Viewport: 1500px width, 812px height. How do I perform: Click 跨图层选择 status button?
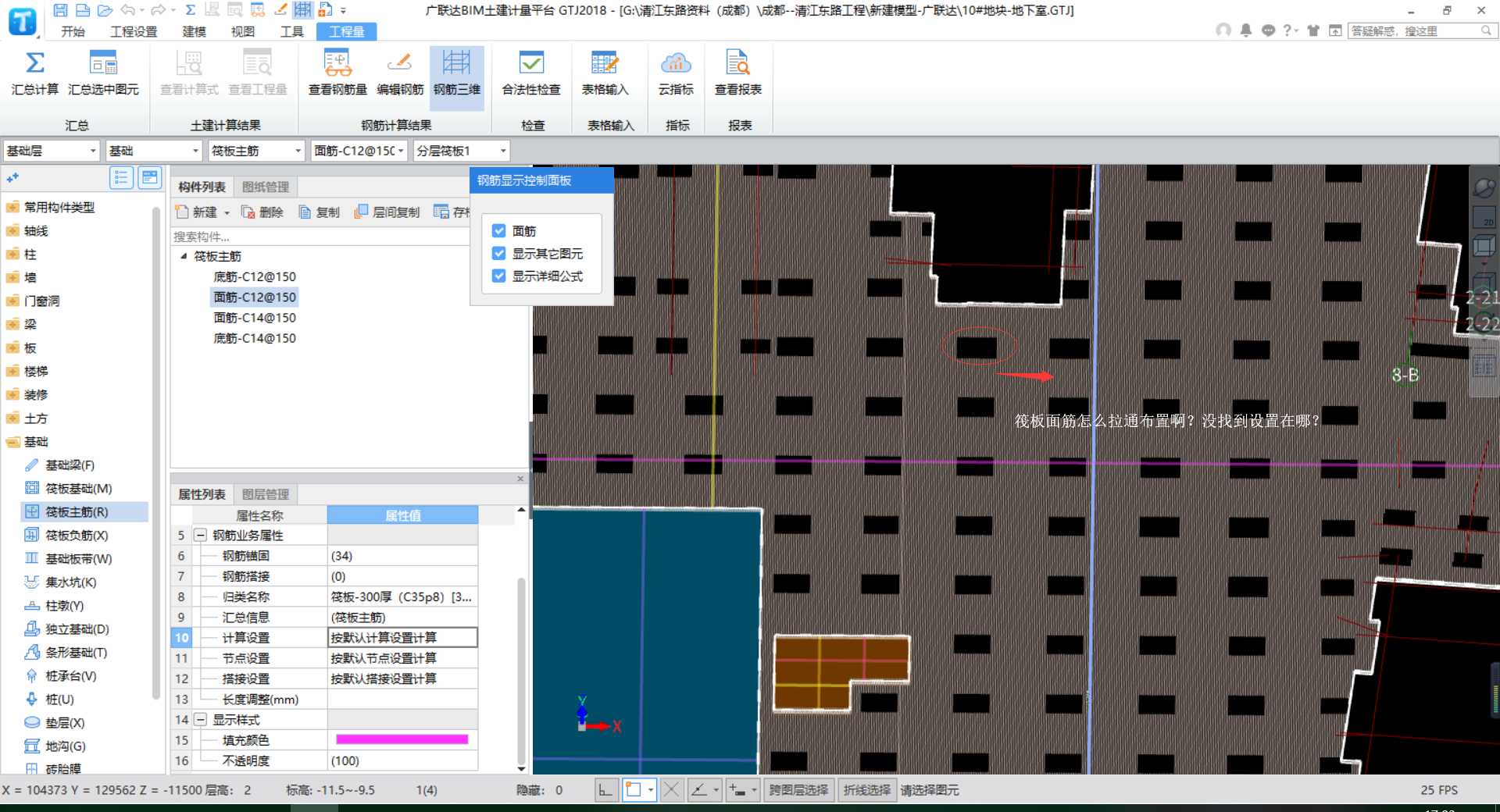click(798, 790)
